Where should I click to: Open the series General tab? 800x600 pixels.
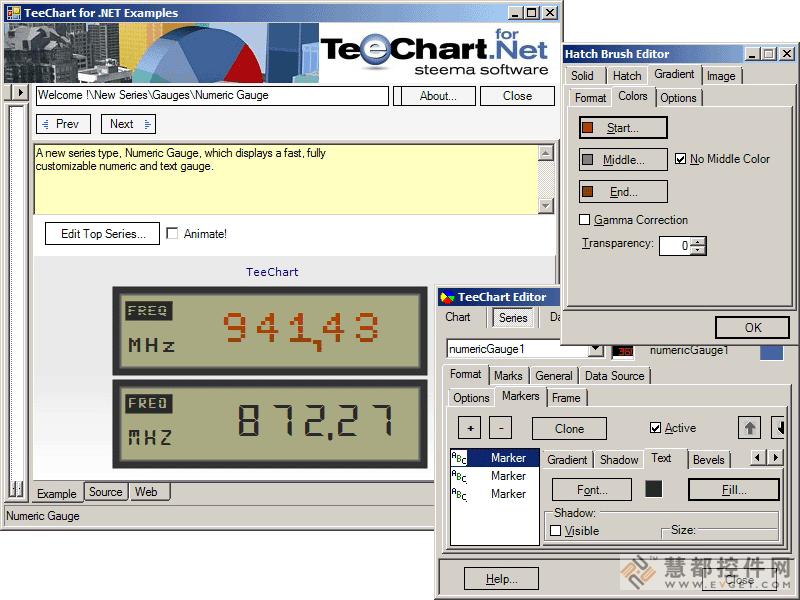(554, 376)
